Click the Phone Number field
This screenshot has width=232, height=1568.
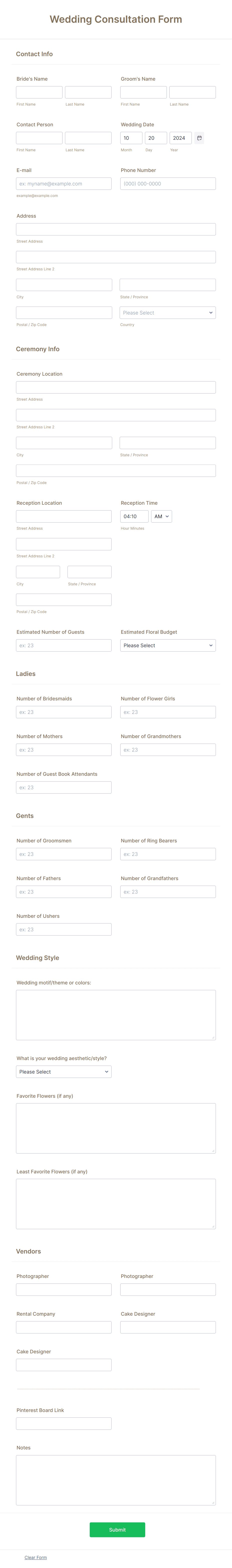click(167, 183)
